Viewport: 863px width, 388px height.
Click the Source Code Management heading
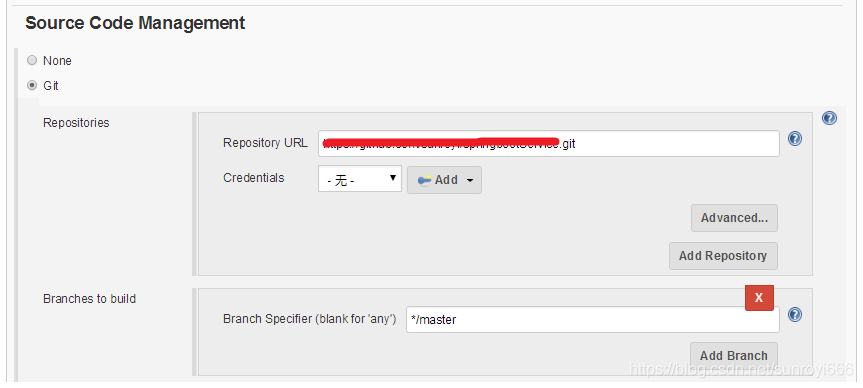135,23
